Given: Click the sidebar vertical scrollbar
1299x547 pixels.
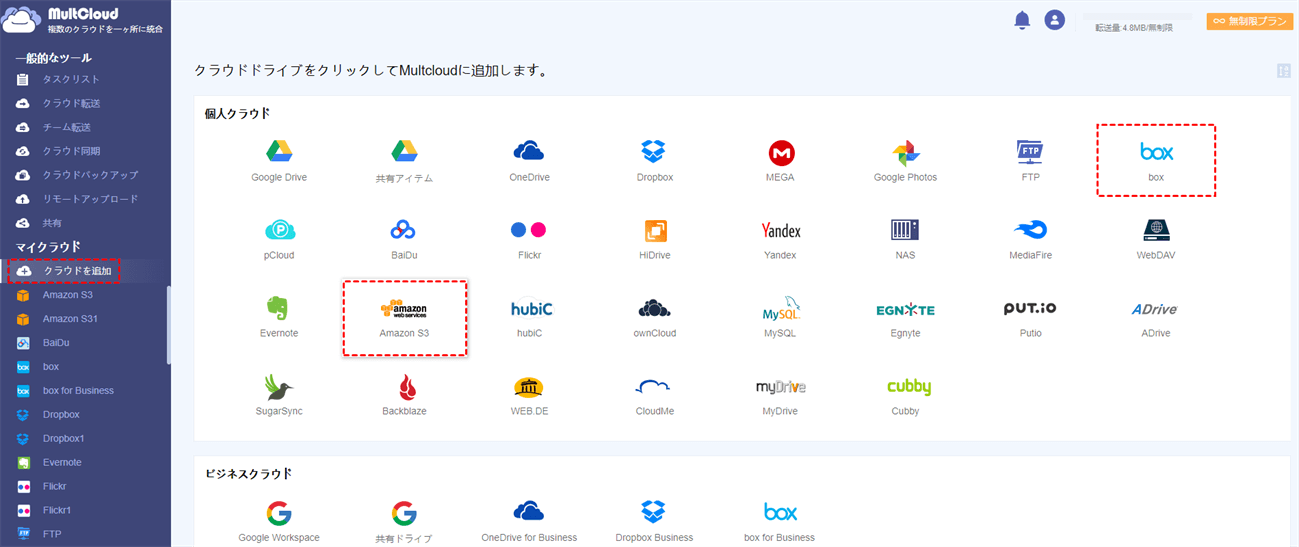Looking at the screenshot, I should pos(168,325).
